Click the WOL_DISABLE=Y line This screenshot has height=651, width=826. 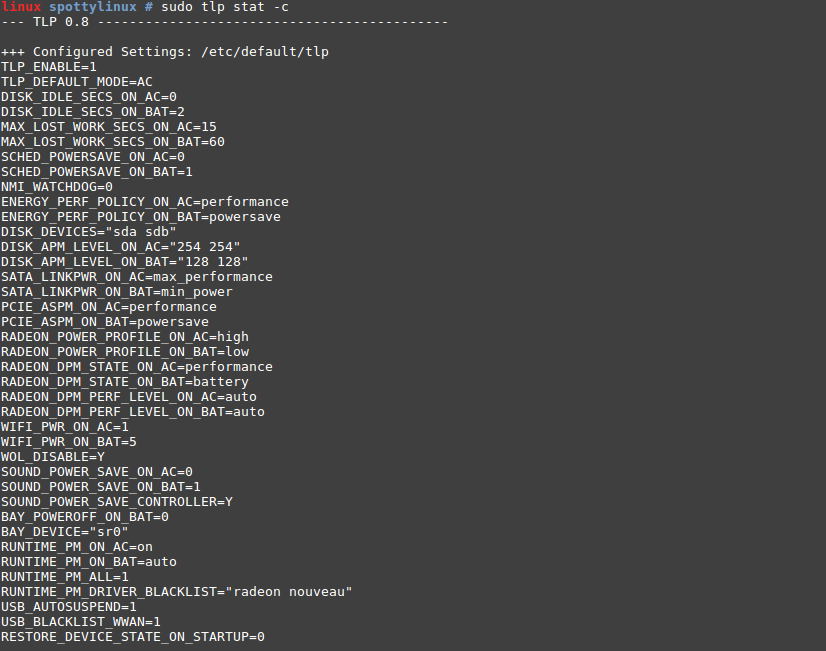coord(53,457)
